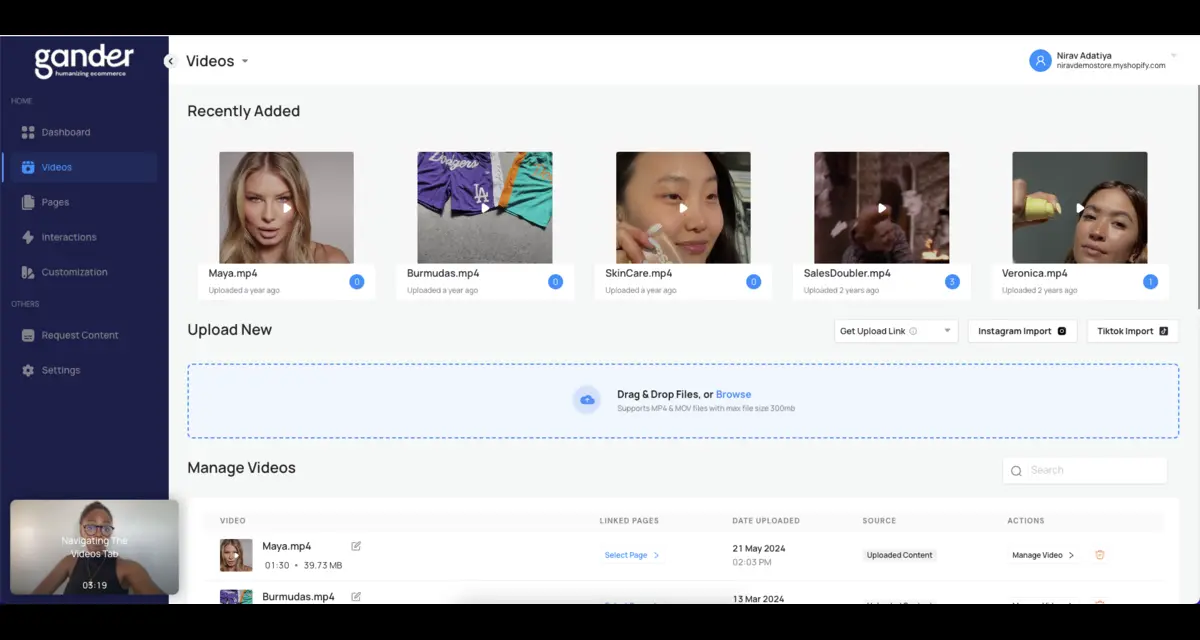The width and height of the screenshot is (1200, 640).
Task: Click the search magnifier icon
Action: pos(1017,471)
